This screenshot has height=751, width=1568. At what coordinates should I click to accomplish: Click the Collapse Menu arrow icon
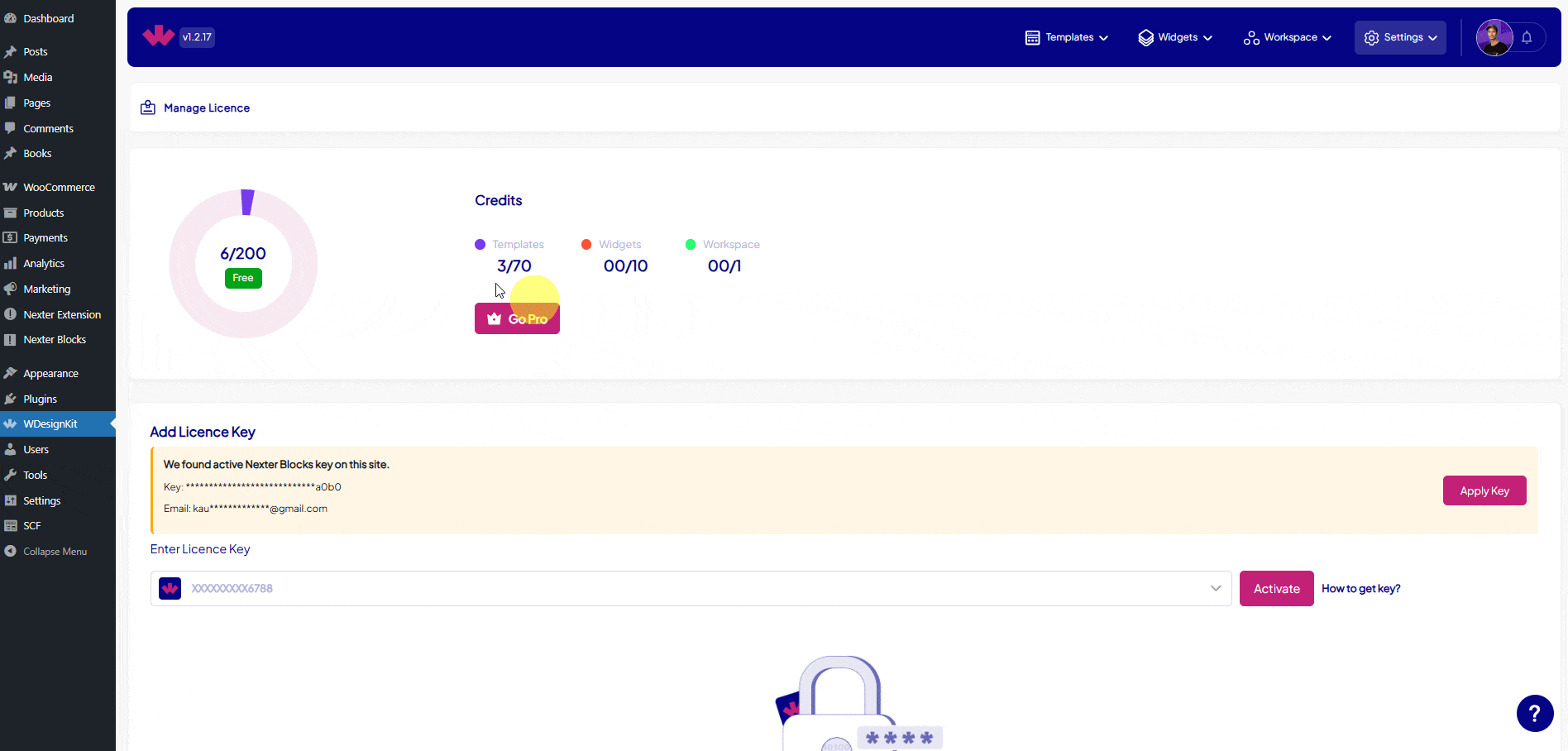click(x=11, y=551)
